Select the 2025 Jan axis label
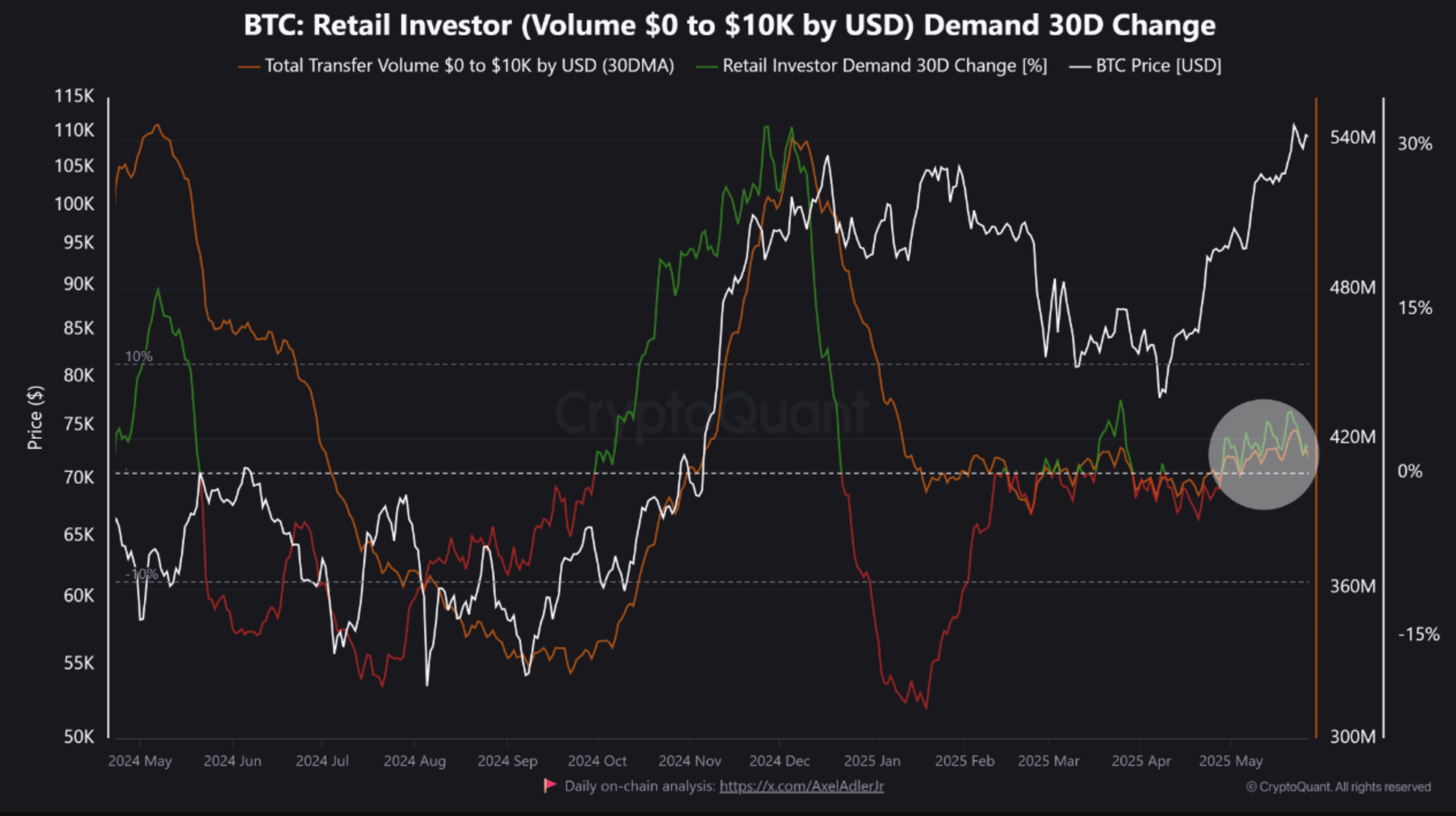The height and width of the screenshot is (816, 1456). [x=873, y=761]
